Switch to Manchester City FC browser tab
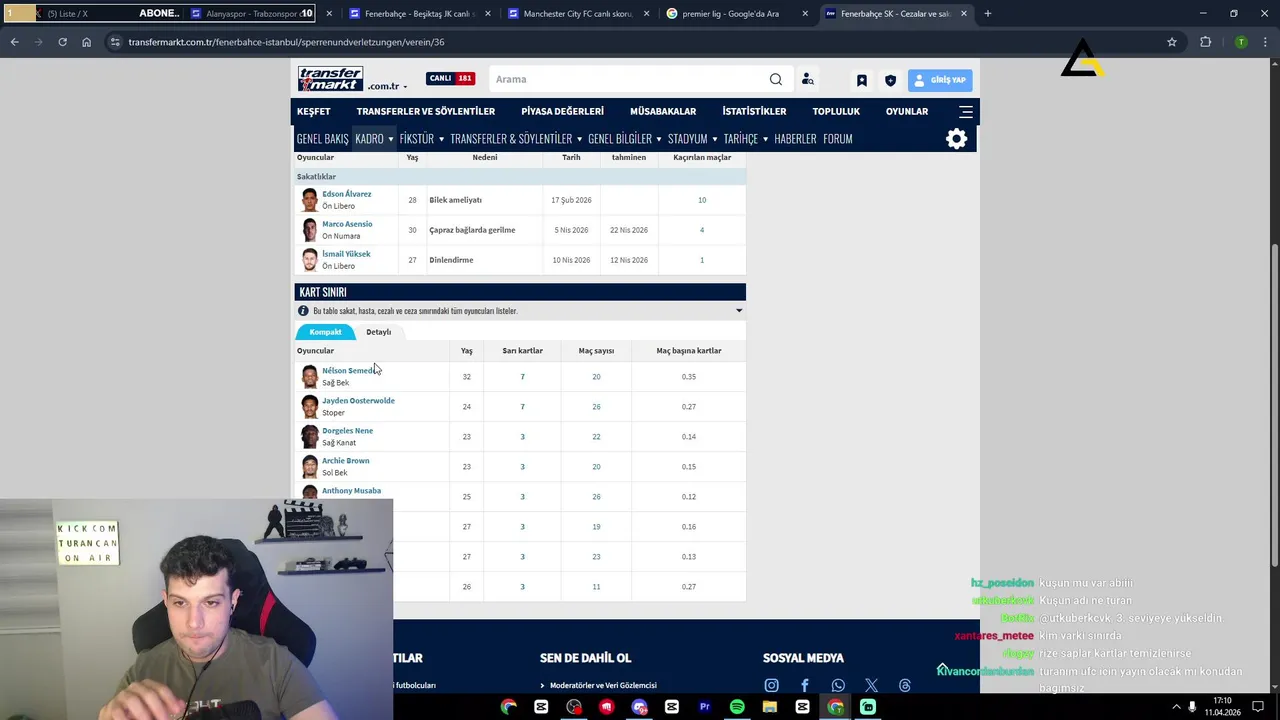The image size is (1280, 720). tap(578, 14)
